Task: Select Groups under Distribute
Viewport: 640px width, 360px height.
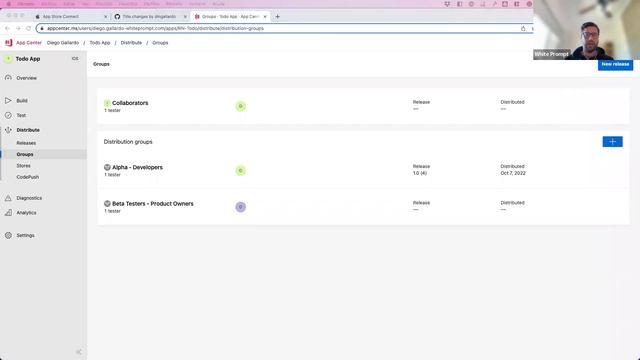Action: pos(25,155)
